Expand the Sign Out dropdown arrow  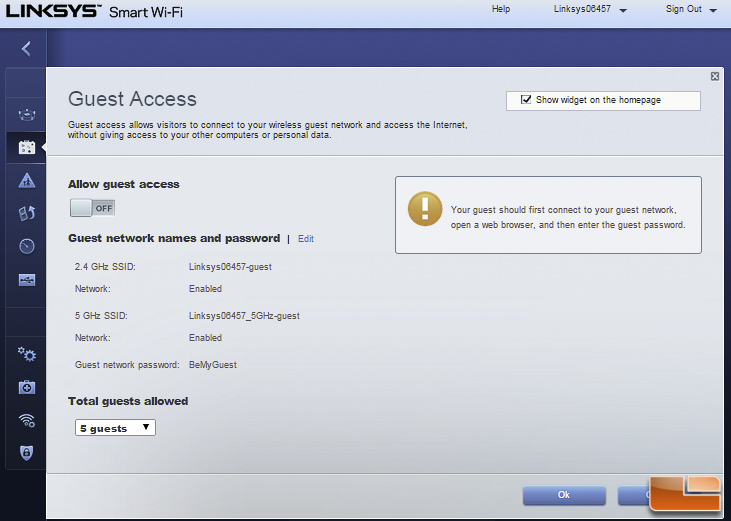(713, 10)
